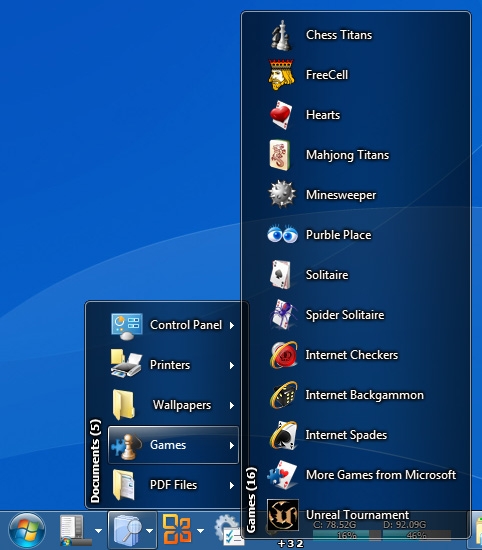Select PDF Files menu entry

[173, 485]
